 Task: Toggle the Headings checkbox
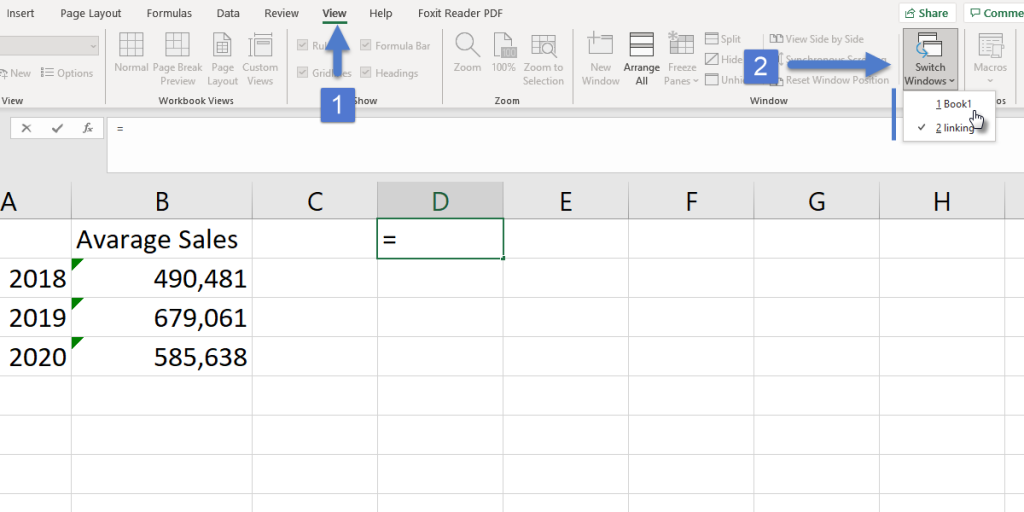(366, 73)
